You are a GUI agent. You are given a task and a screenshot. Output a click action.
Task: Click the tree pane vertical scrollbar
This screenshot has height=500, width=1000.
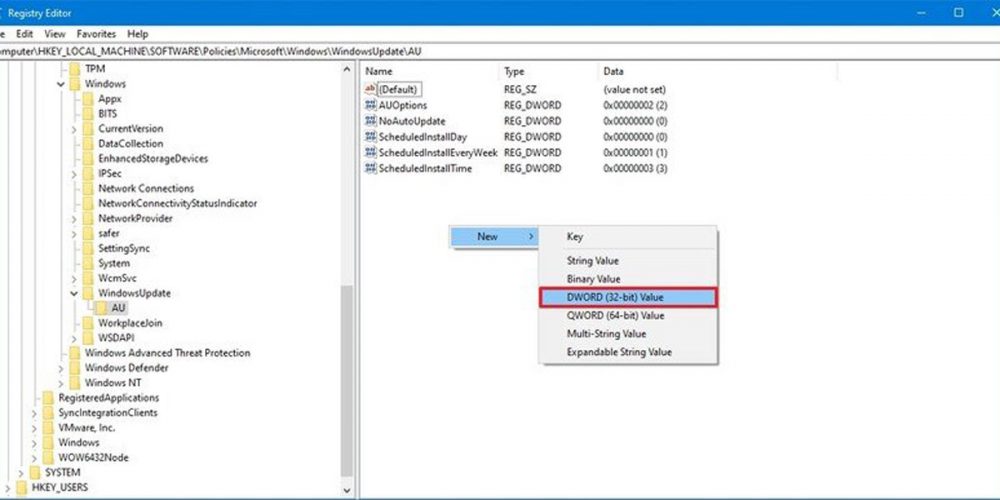click(347, 380)
